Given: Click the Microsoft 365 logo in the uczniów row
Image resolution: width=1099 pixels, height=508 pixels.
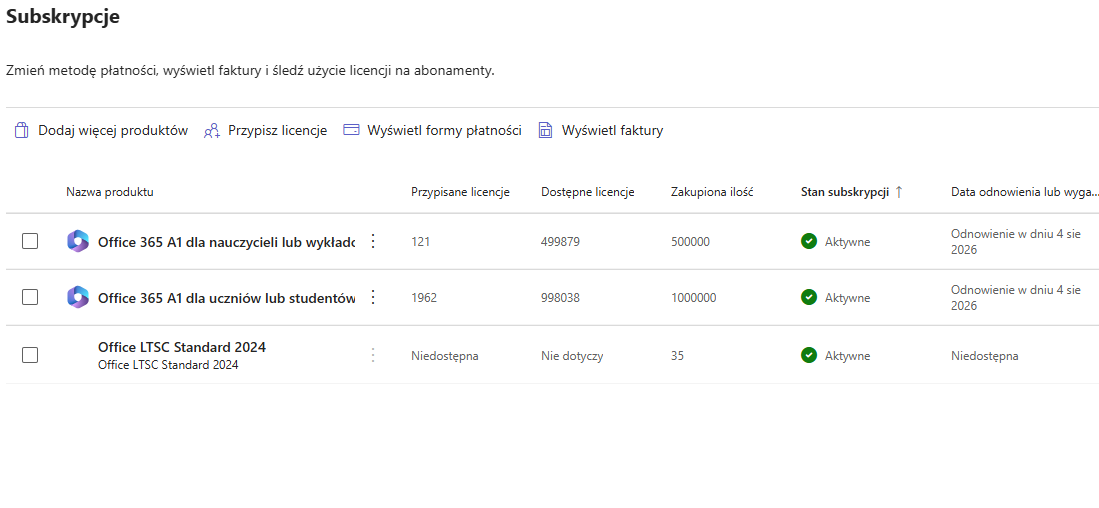Looking at the screenshot, I should click(x=77, y=297).
